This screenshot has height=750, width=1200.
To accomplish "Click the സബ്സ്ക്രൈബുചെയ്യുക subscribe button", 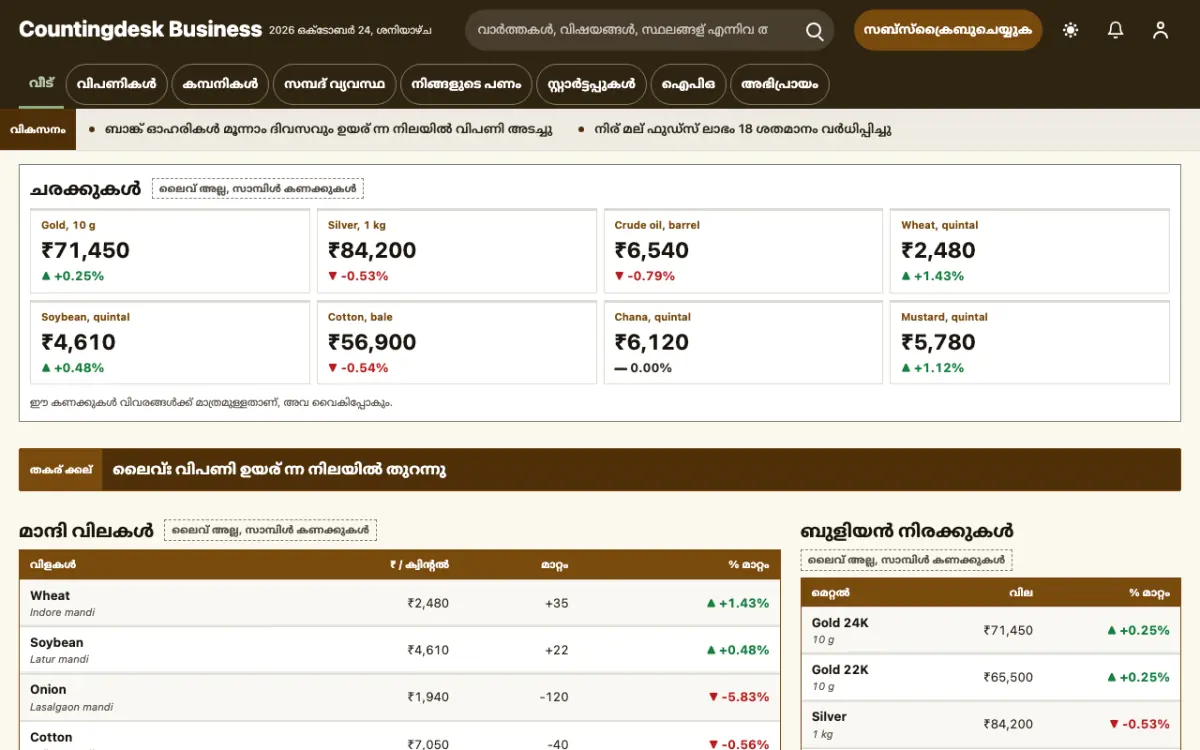I will 948,30.
